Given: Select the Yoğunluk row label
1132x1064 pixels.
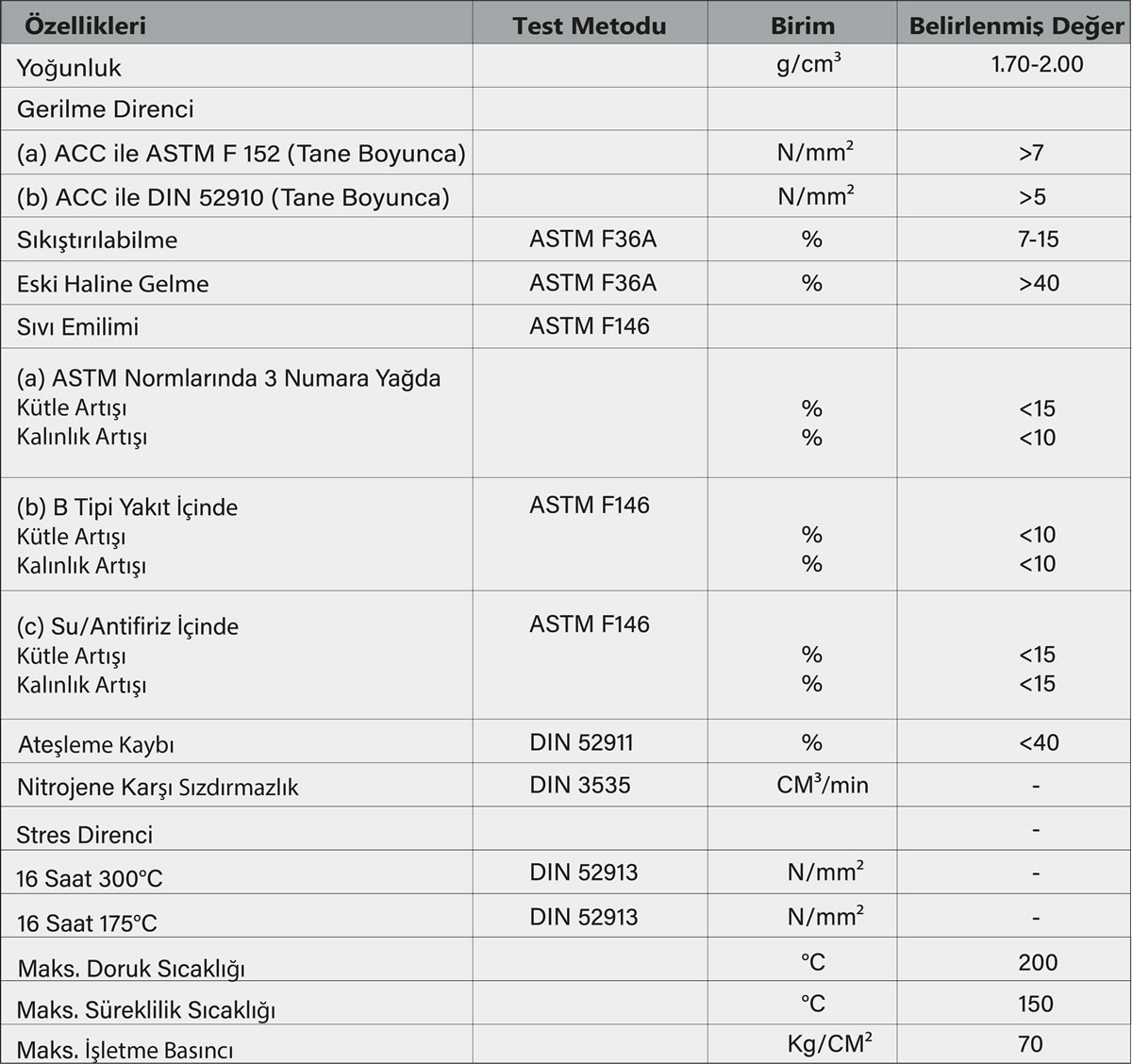Looking at the screenshot, I should tap(69, 68).
